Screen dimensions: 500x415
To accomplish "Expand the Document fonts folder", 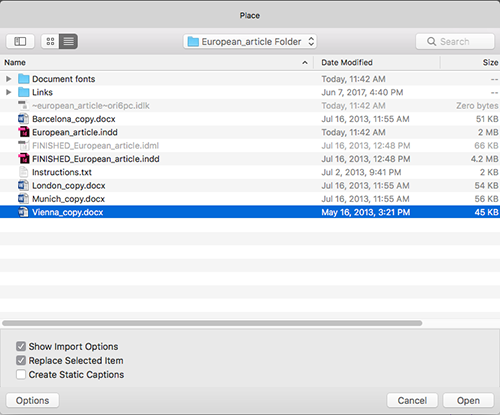I will [9, 79].
